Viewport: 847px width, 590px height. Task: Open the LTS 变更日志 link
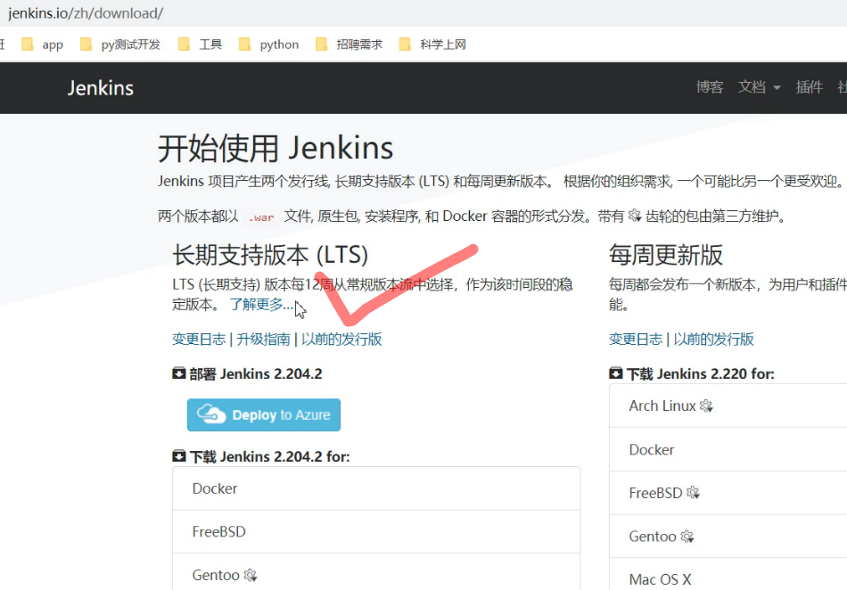tap(199, 339)
